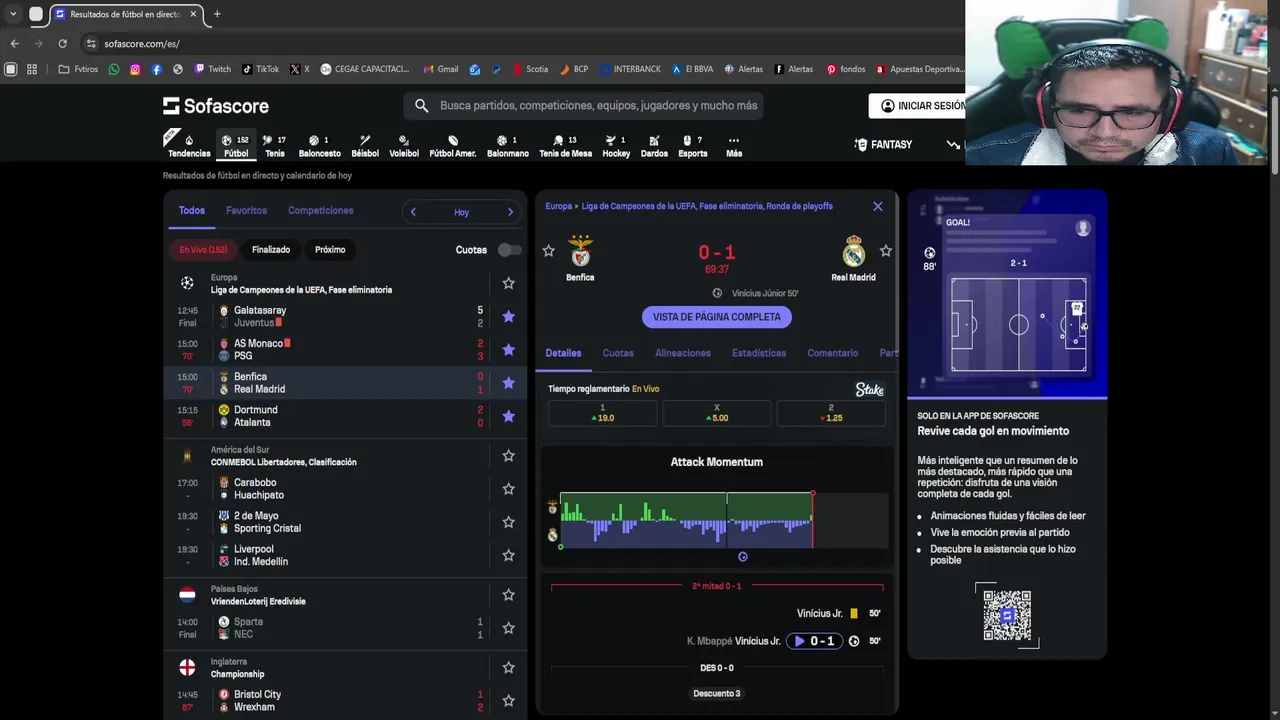Favorite Benfica with the star icon
Viewport: 1280px width, 720px height.
pyautogui.click(x=548, y=251)
